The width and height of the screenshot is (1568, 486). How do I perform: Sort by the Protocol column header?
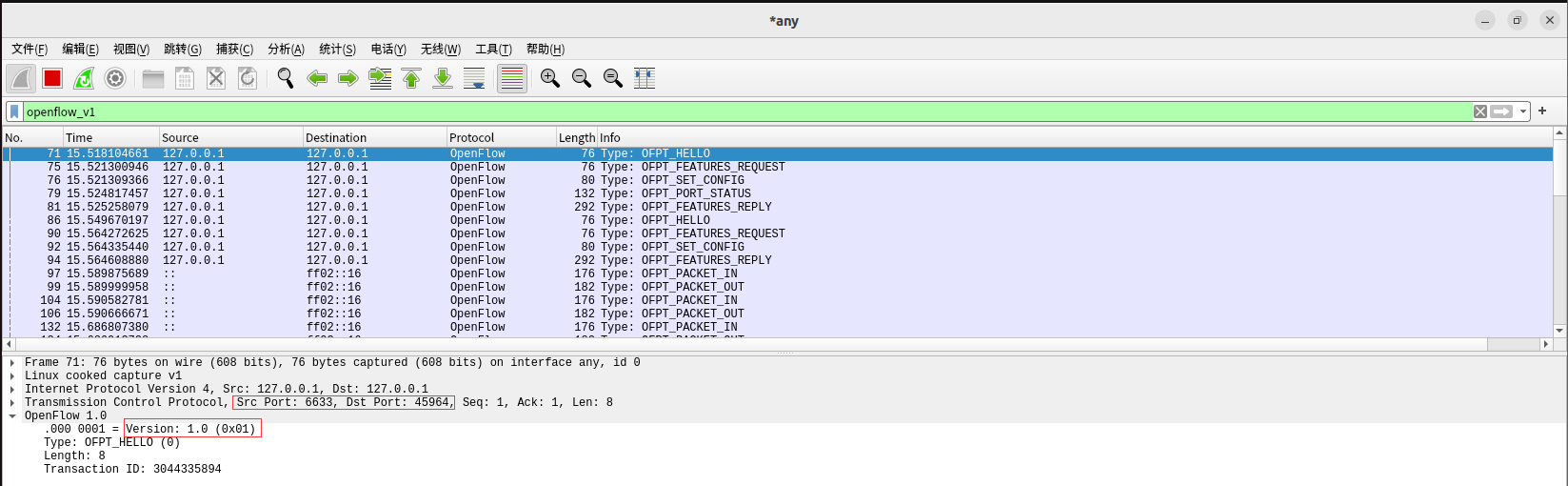click(502, 137)
